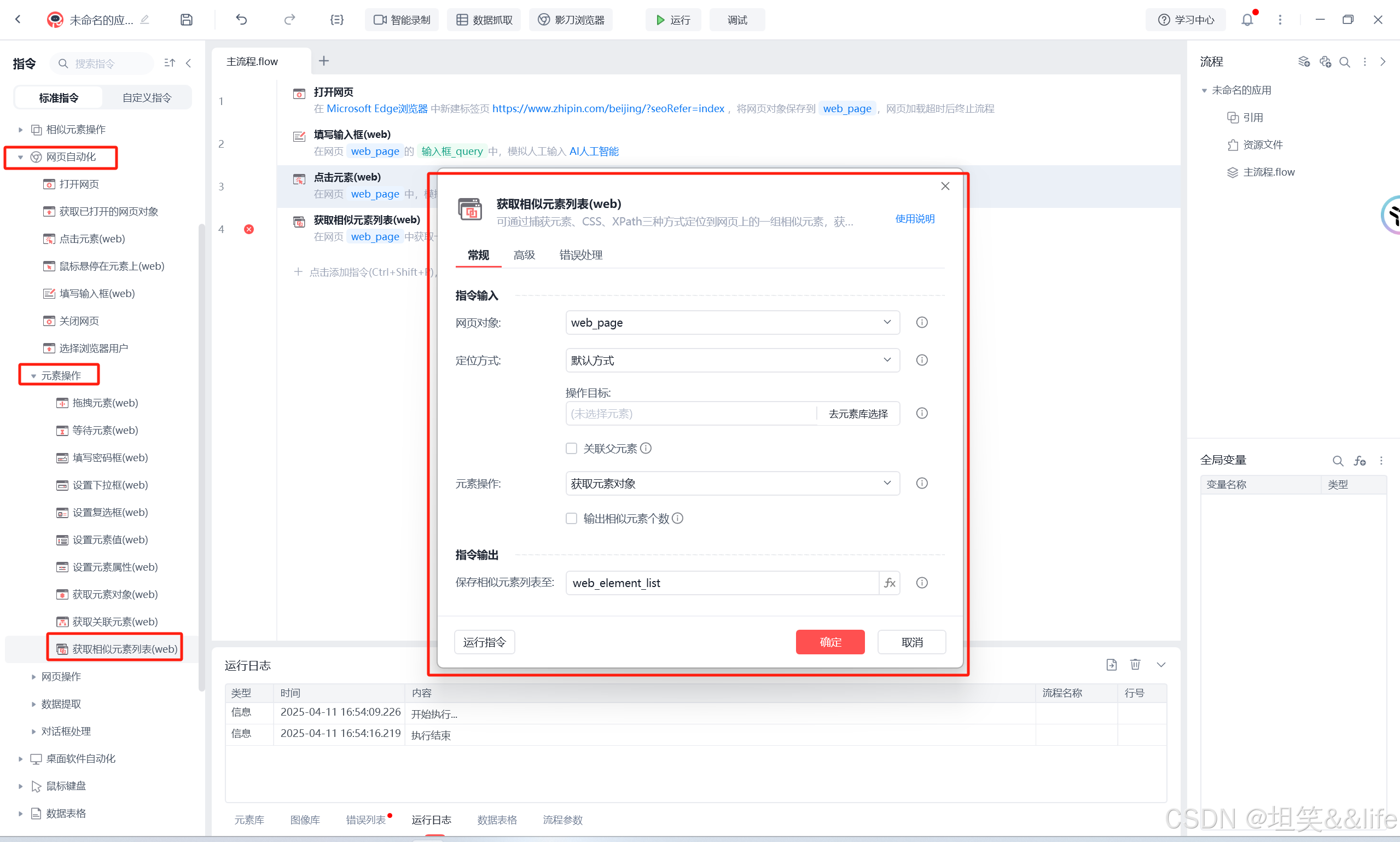Open the 使用说明 link

914,219
